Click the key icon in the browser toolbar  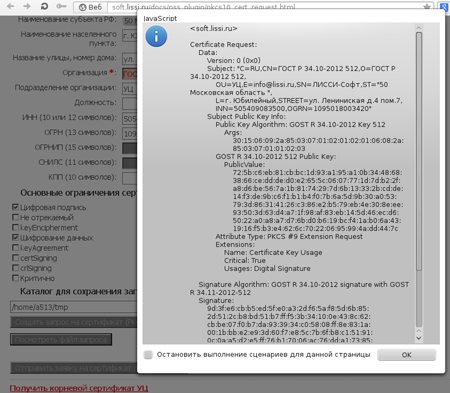coord(61,6)
